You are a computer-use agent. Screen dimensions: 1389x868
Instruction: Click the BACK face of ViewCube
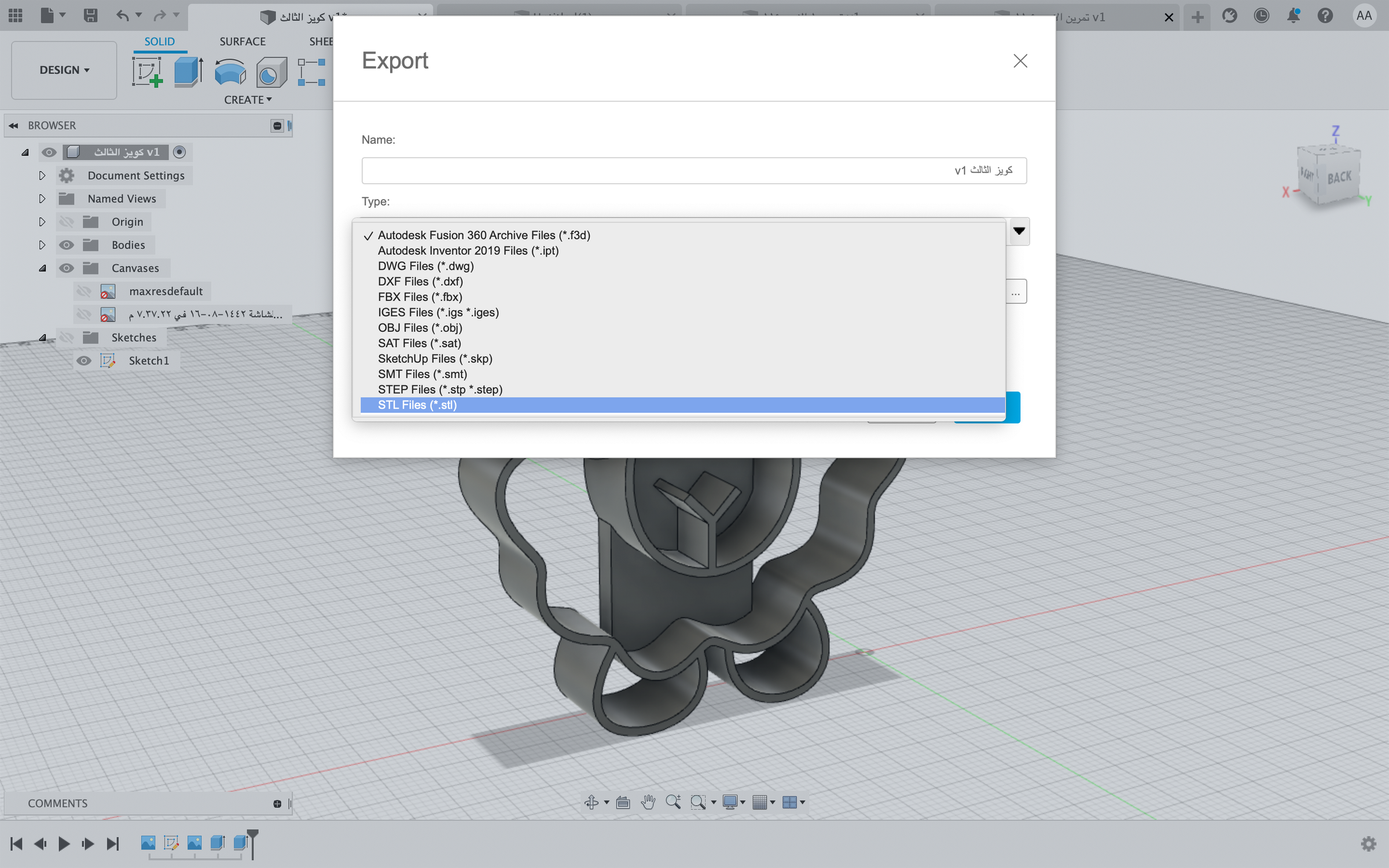pos(1339,178)
